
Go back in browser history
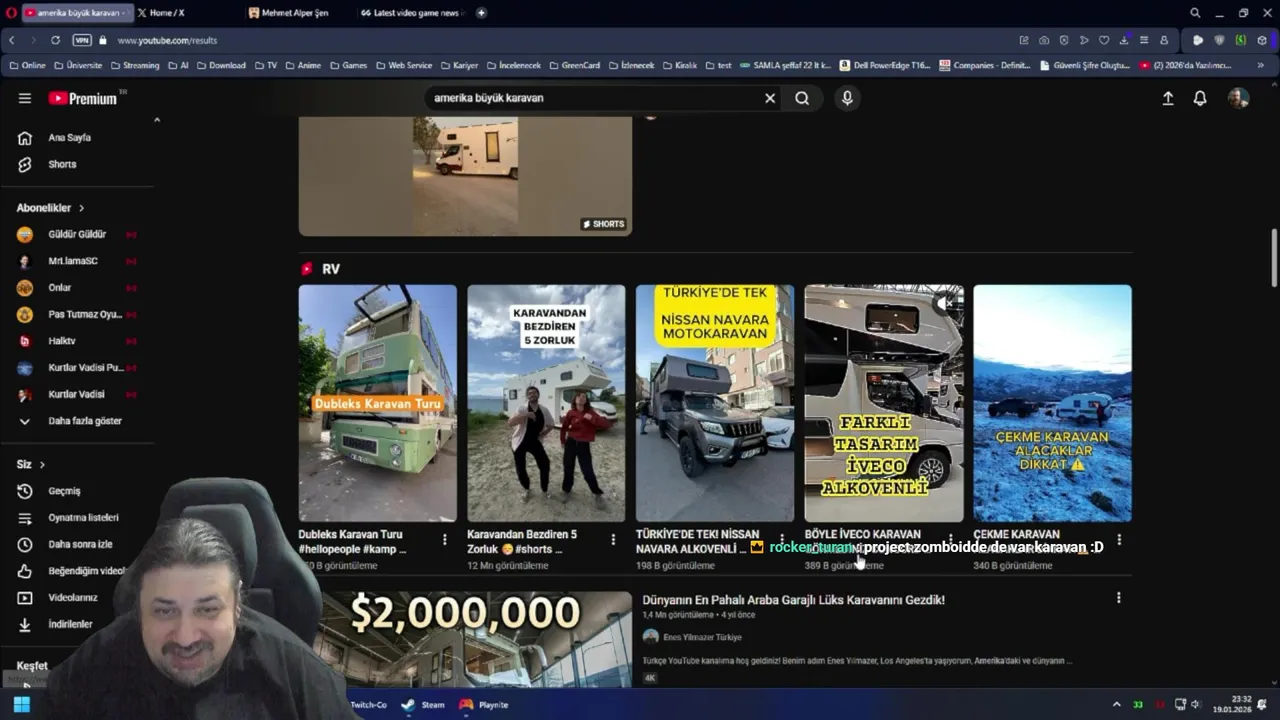(x=12, y=40)
